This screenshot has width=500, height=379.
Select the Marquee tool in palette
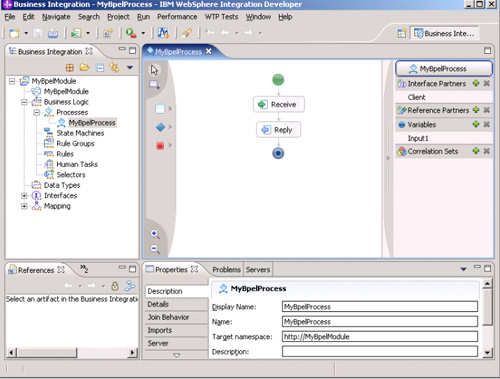coord(154,85)
